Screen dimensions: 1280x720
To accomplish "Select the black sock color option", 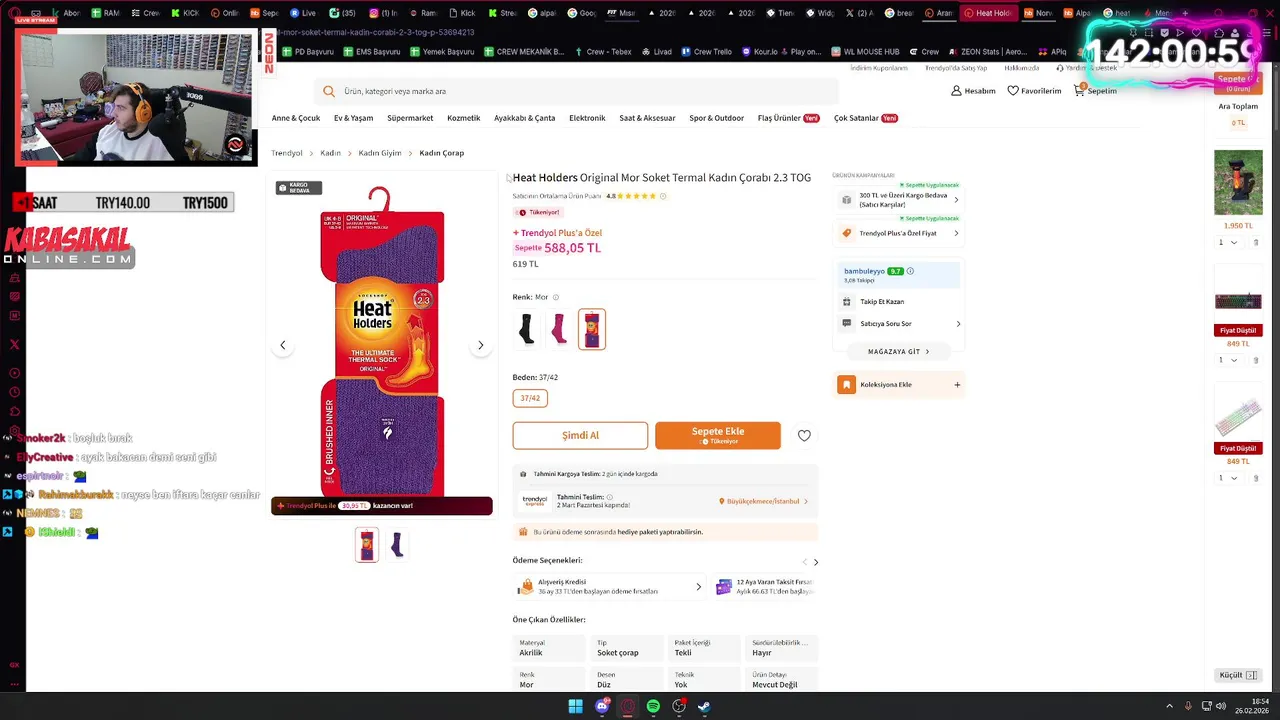I will [527, 329].
